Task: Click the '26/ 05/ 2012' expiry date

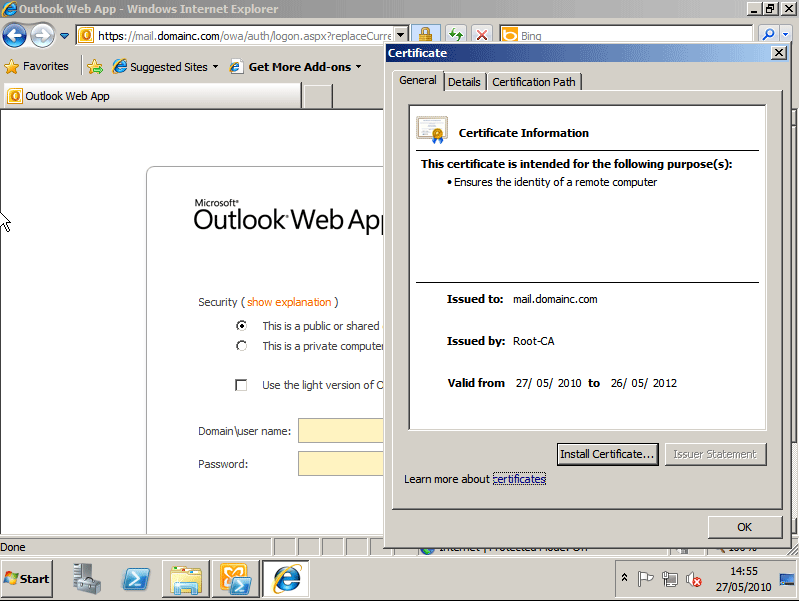Action: click(644, 383)
